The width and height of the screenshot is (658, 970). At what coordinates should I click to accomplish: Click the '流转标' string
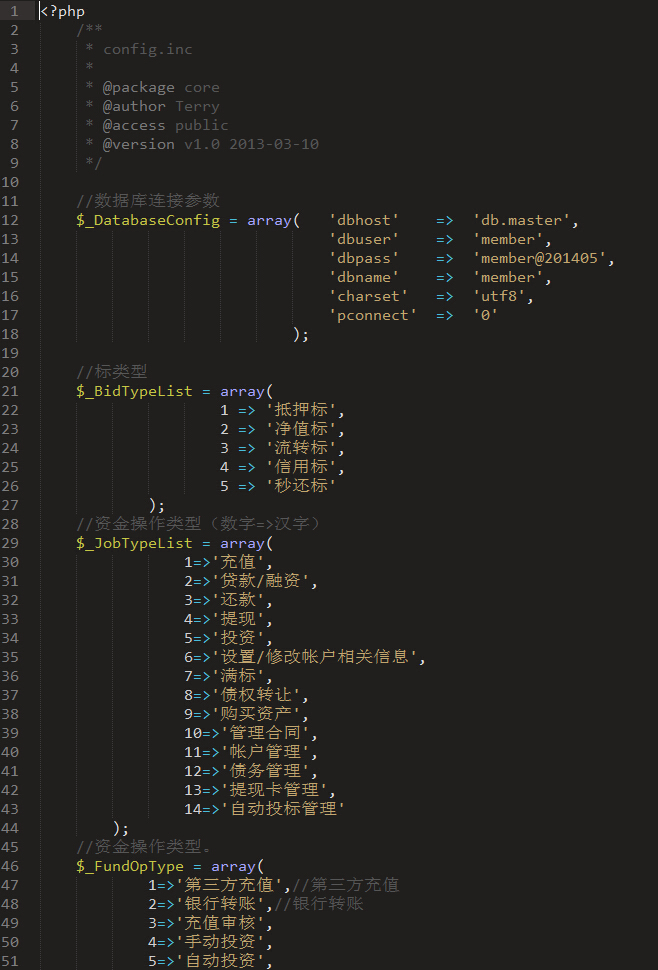[301, 448]
